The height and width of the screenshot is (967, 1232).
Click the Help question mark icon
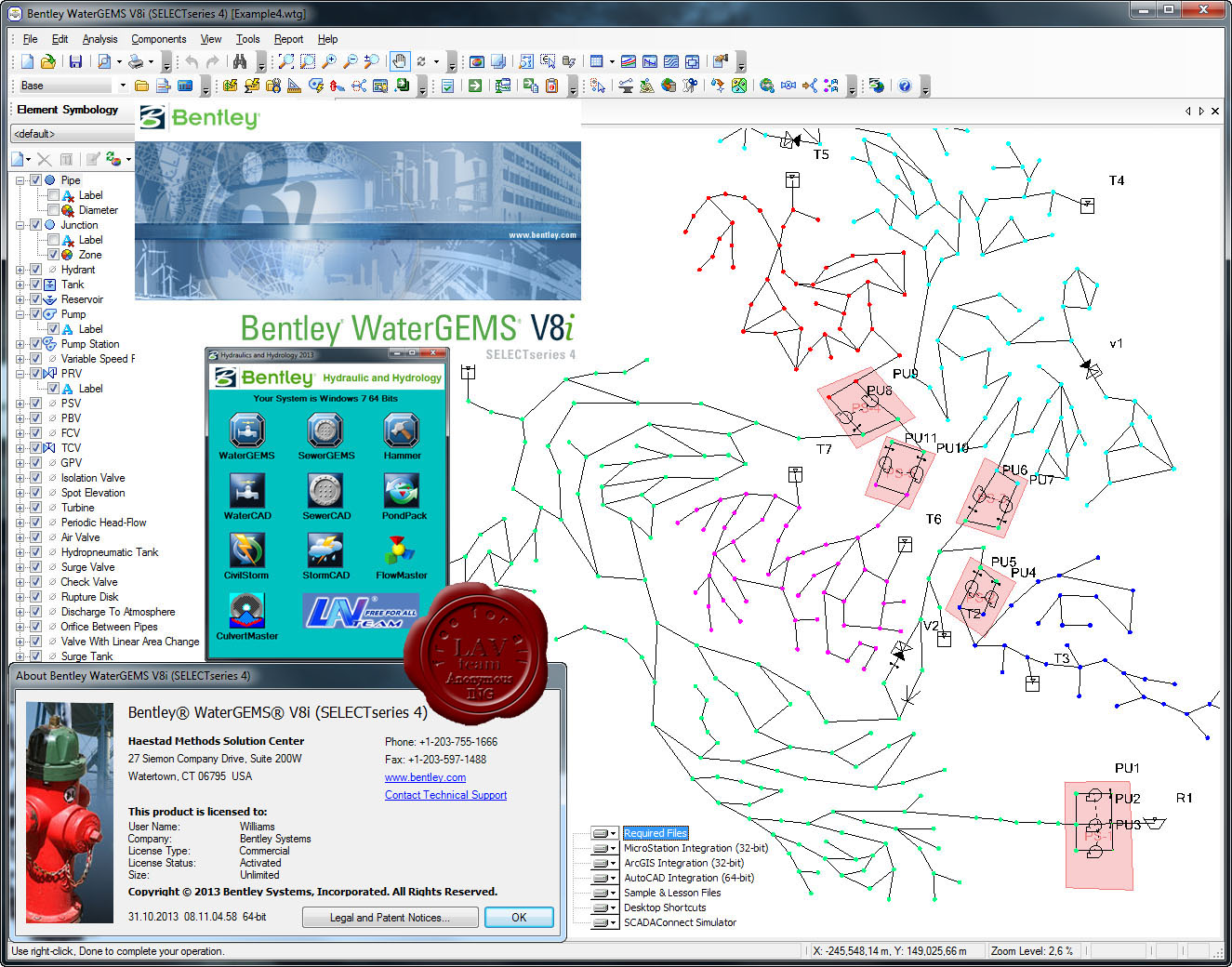905,86
